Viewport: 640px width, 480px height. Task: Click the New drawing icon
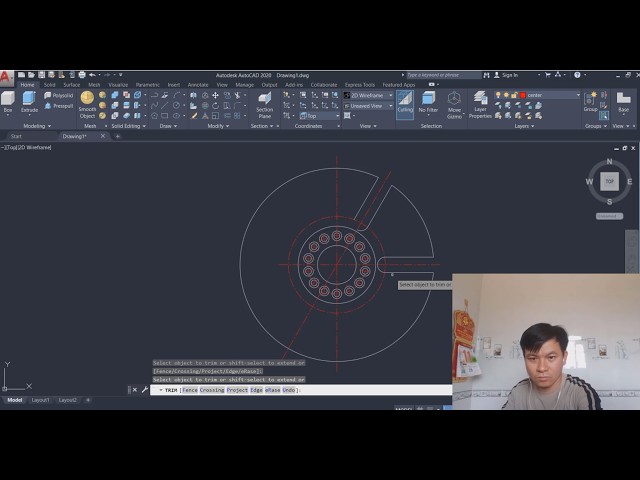pos(21,75)
